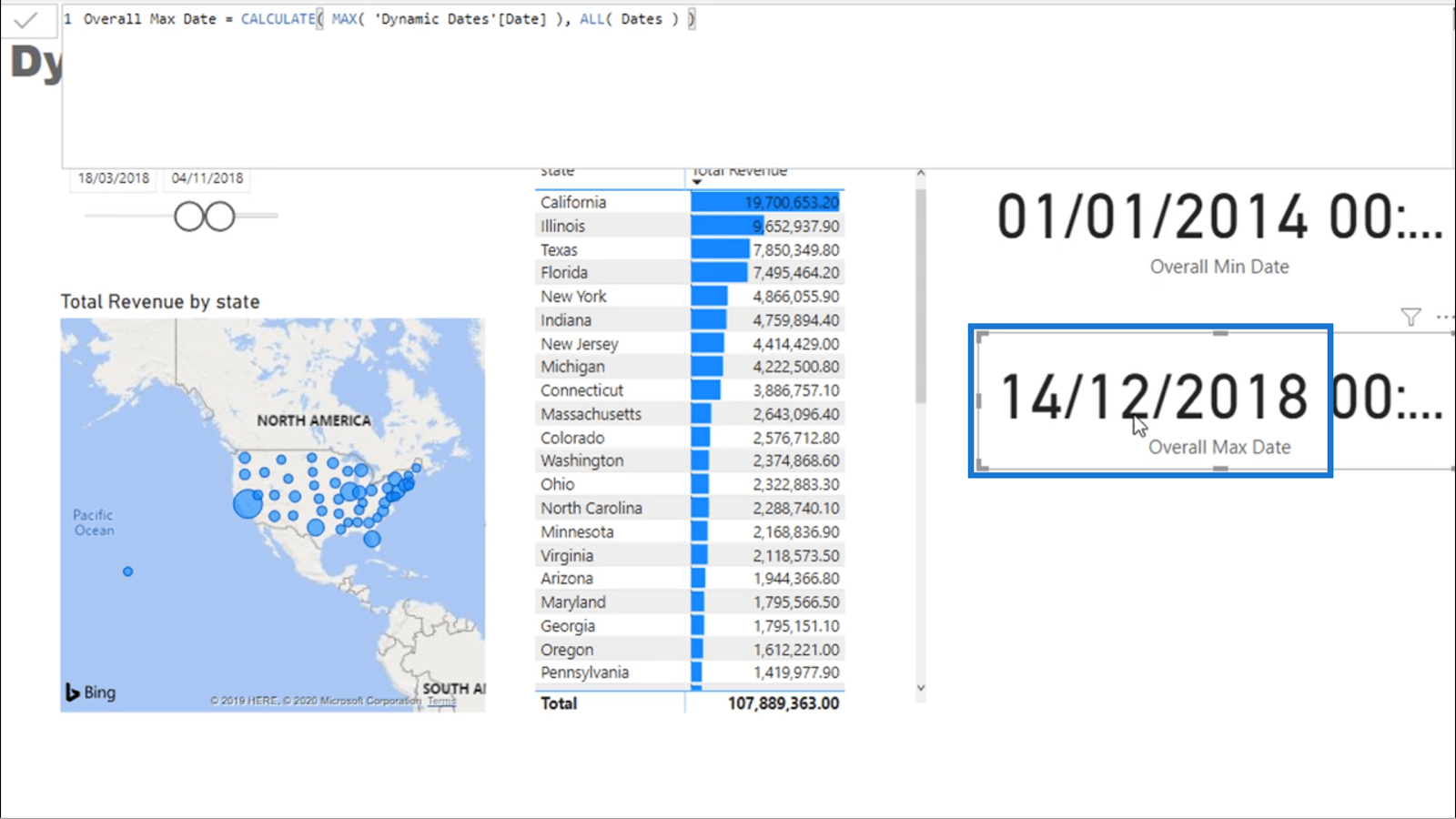Select the Maryland row
The image size is (1456, 819).
(x=690, y=602)
